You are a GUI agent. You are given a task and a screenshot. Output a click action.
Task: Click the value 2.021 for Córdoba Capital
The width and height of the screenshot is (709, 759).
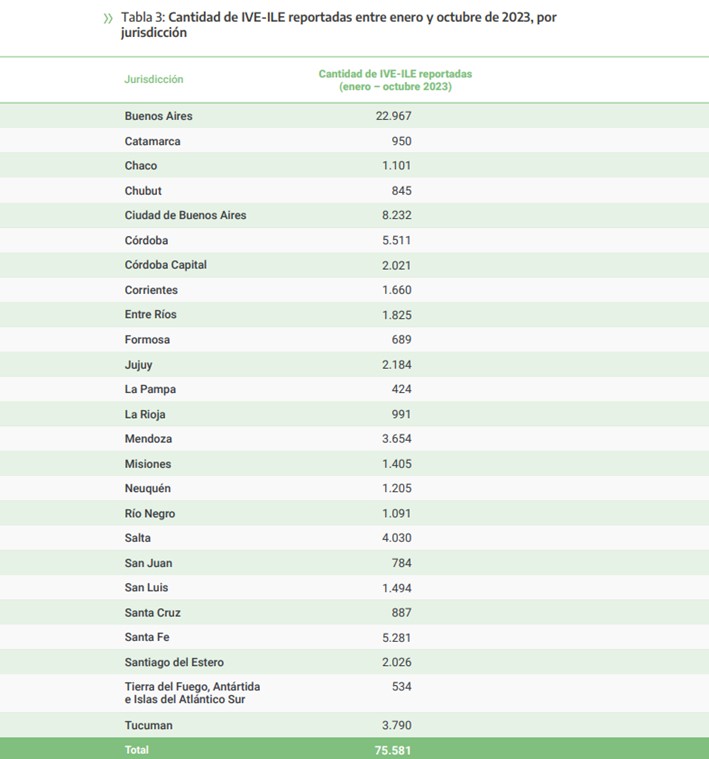coord(396,266)
